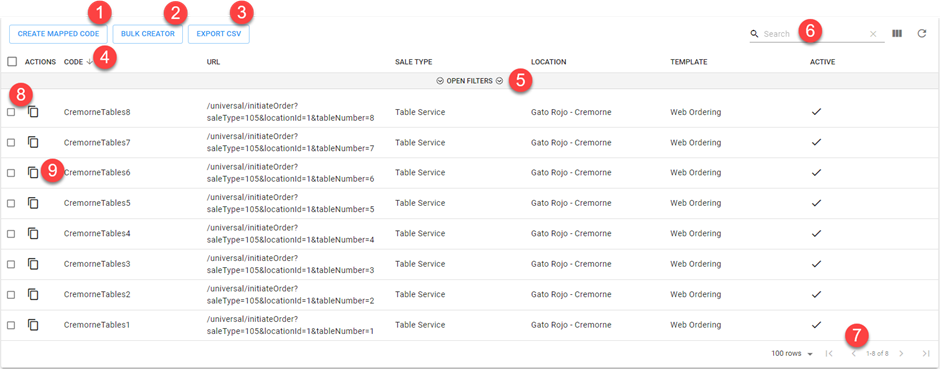Viewport: 940px width, 369px height.
Task: Go to the first page of results
Action: (x=829, y=353)
